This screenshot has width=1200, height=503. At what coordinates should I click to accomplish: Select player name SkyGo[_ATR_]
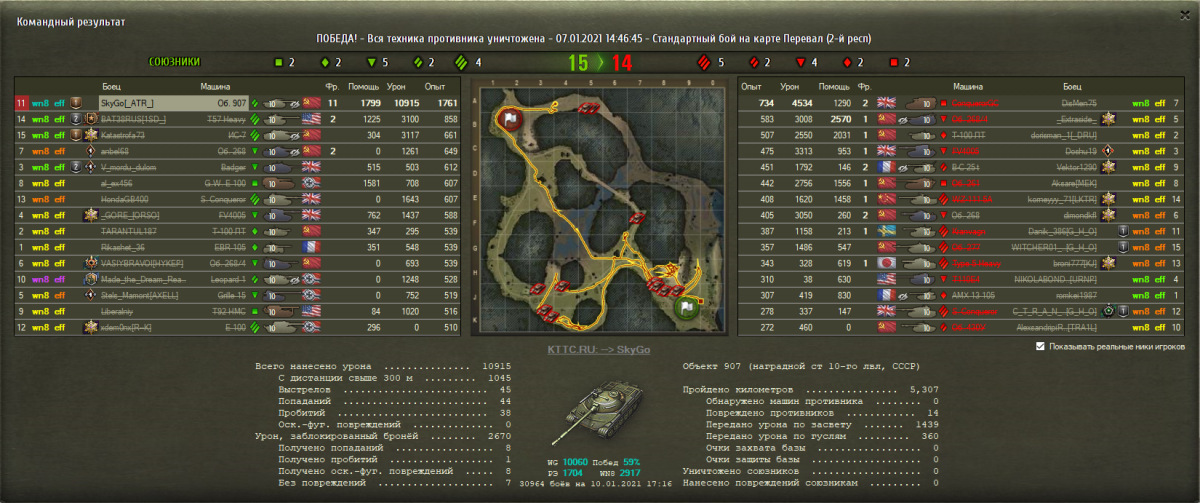pos(127,103)
